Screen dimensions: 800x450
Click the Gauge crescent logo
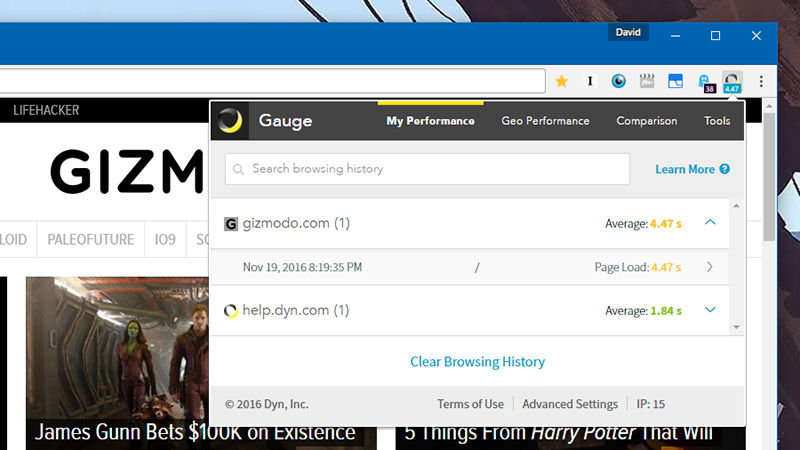[230, 121]
